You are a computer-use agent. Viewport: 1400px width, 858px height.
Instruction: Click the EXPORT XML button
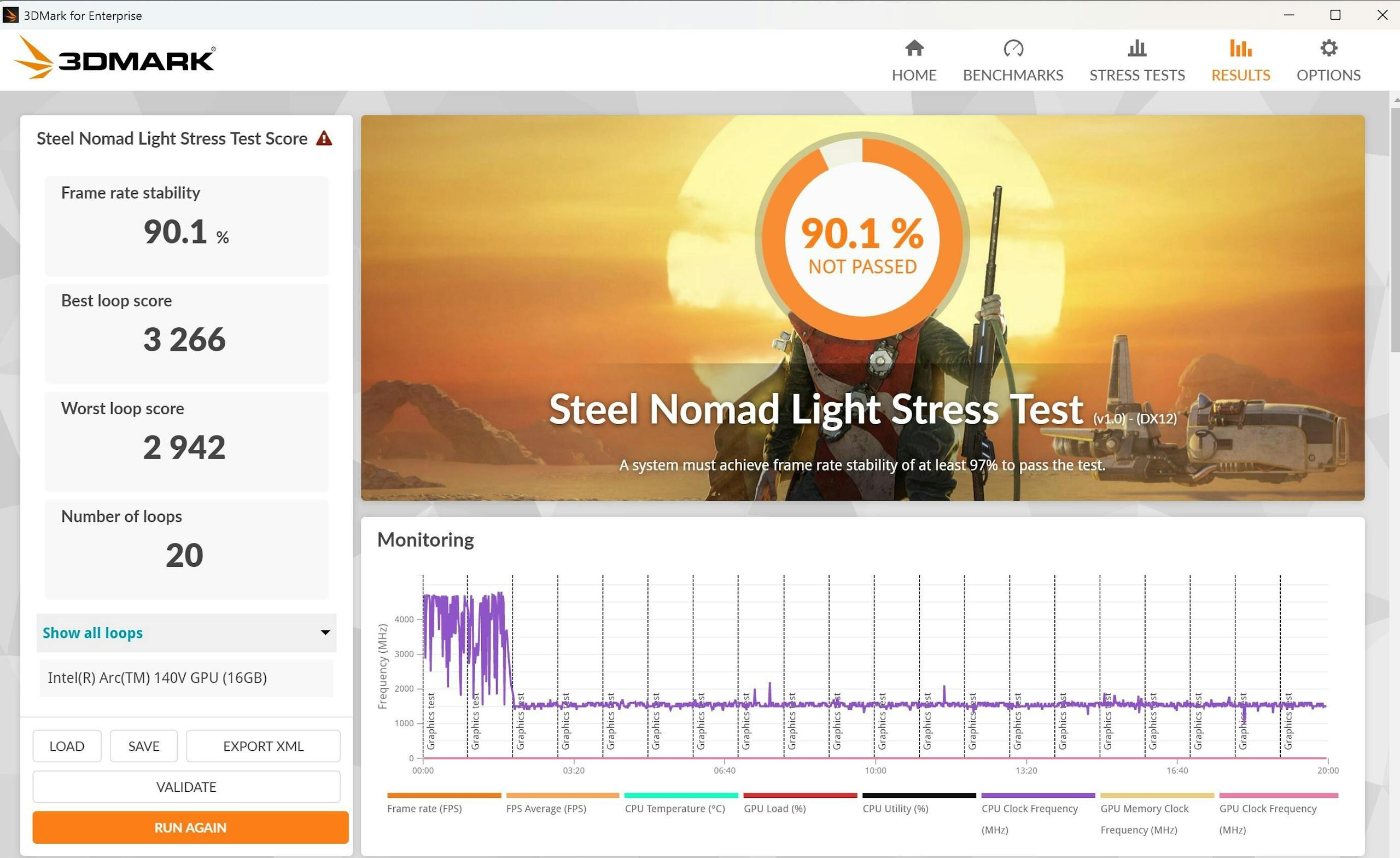pyautogui.click(x=263, y=746)
